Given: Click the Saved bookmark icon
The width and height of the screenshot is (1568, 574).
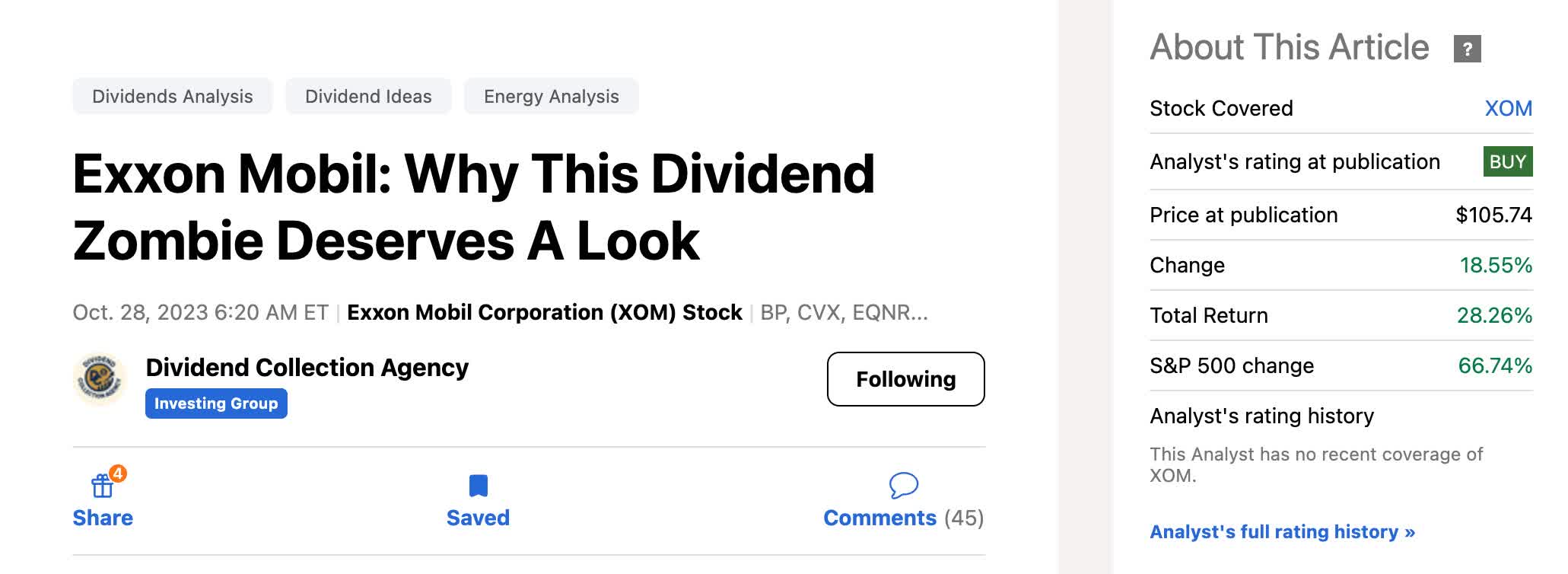Looking at the screenshot, I should [478, 486].
